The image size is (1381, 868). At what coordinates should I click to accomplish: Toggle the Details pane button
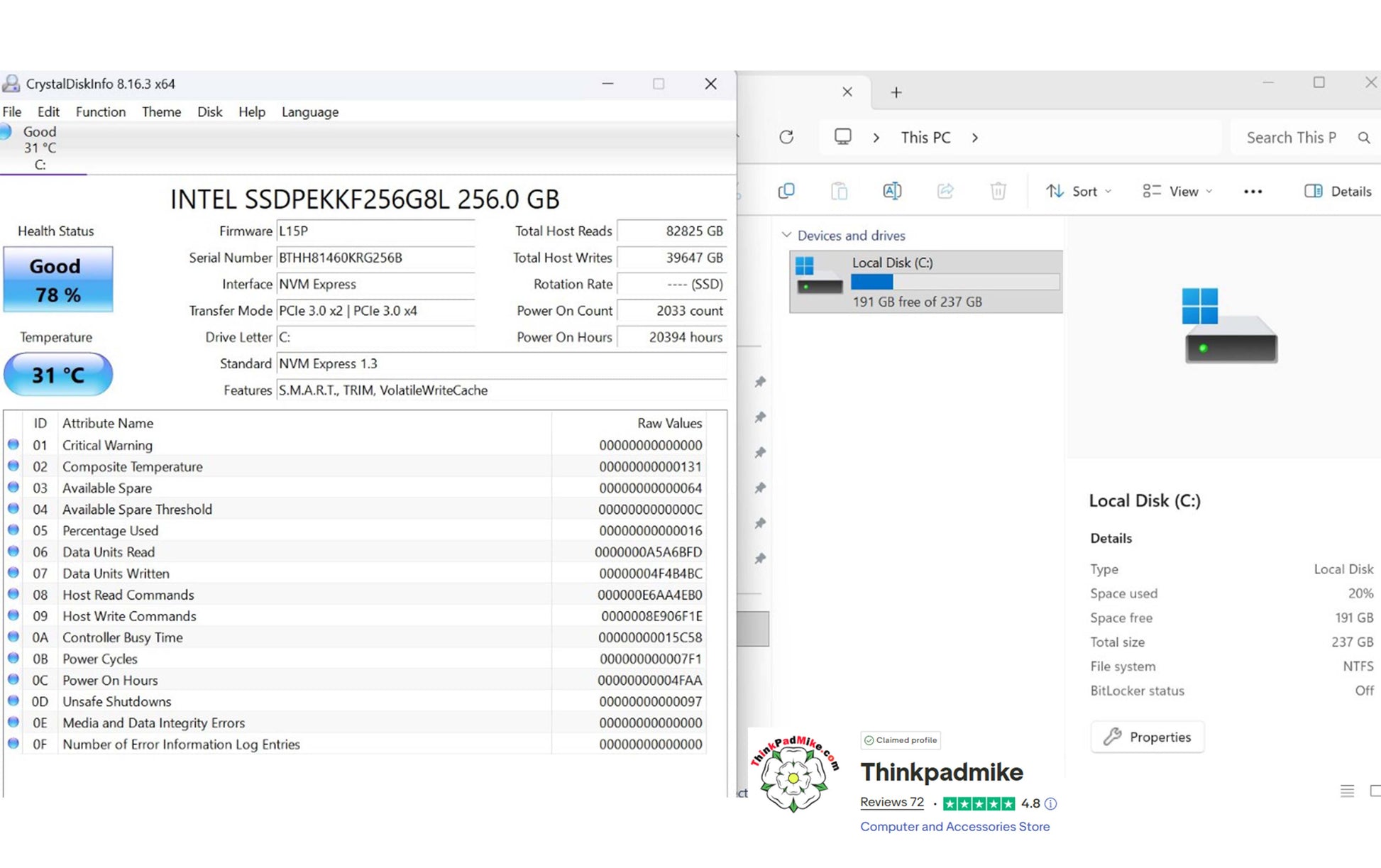coord(1338,191)
